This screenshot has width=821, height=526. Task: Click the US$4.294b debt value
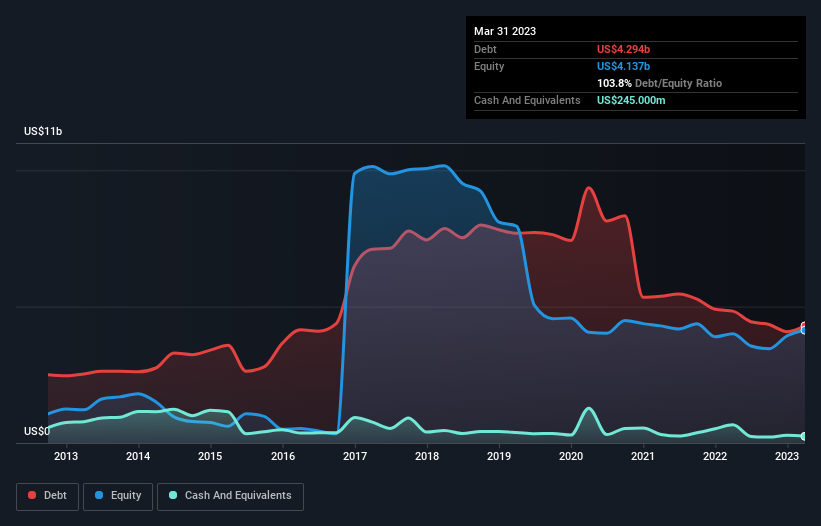click(x=624, y=49)
